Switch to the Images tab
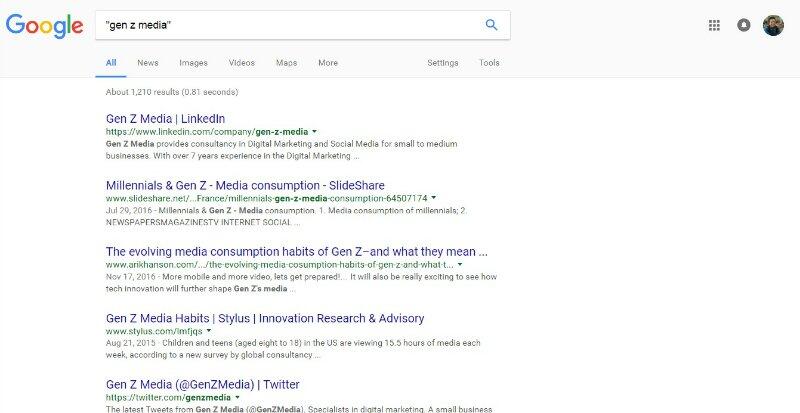This screenshot has height=413, width=800. pyautogui.click(x=193, y=63)
